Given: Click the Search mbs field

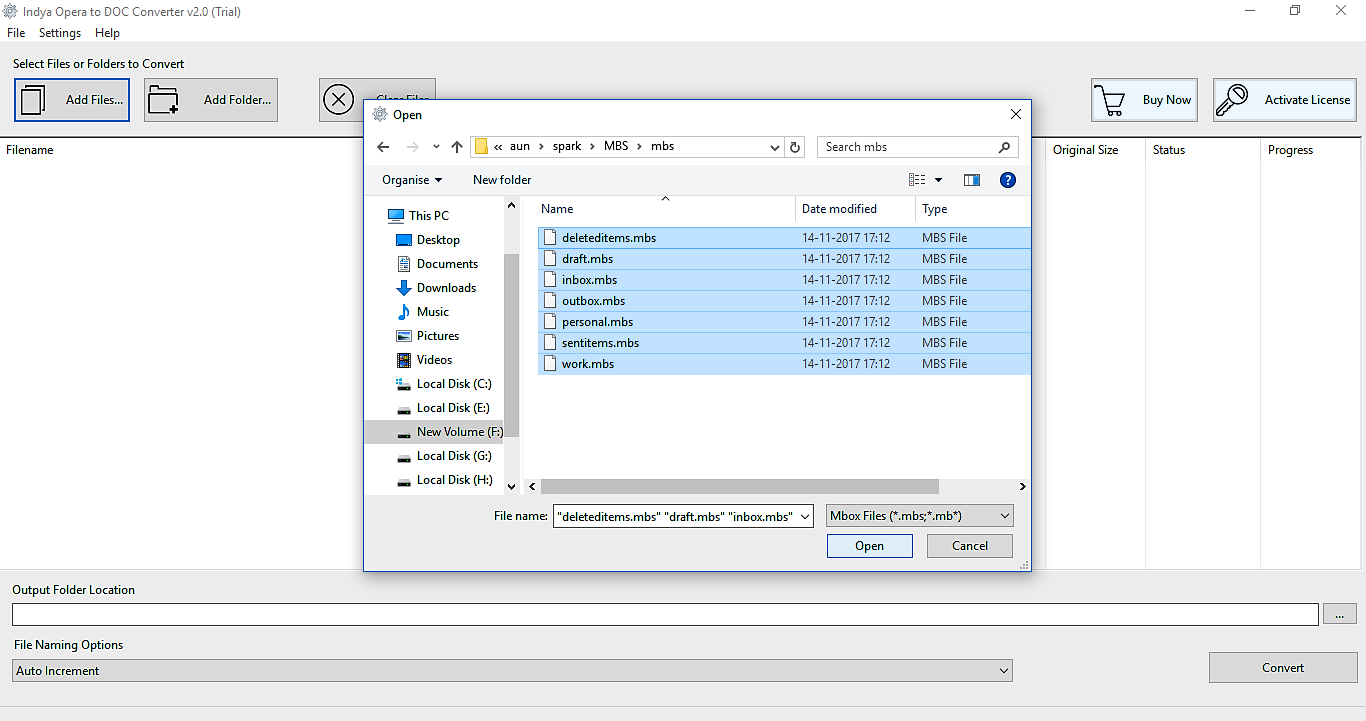Looking at the screenshot, I should [918, 147].
